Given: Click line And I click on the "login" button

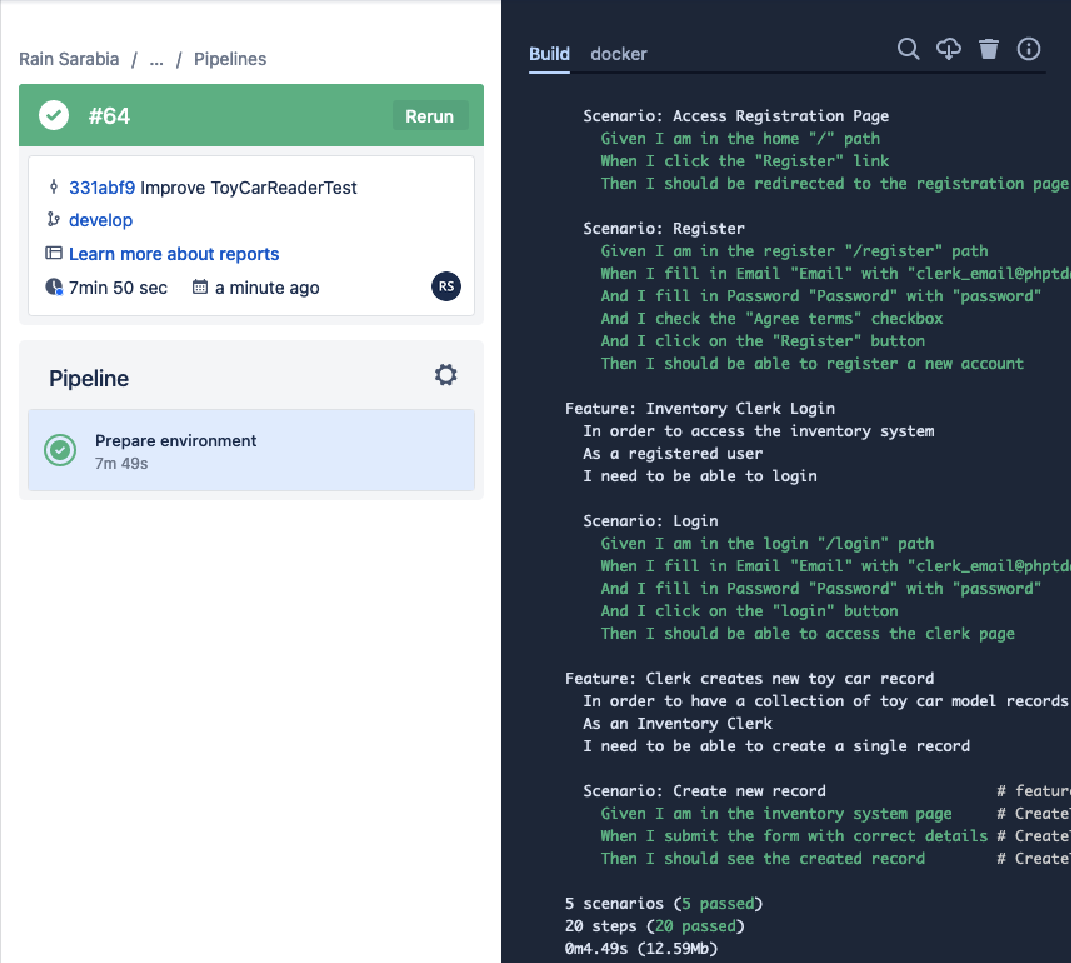Looking at the screenshot, I should (x=749, y=611).
